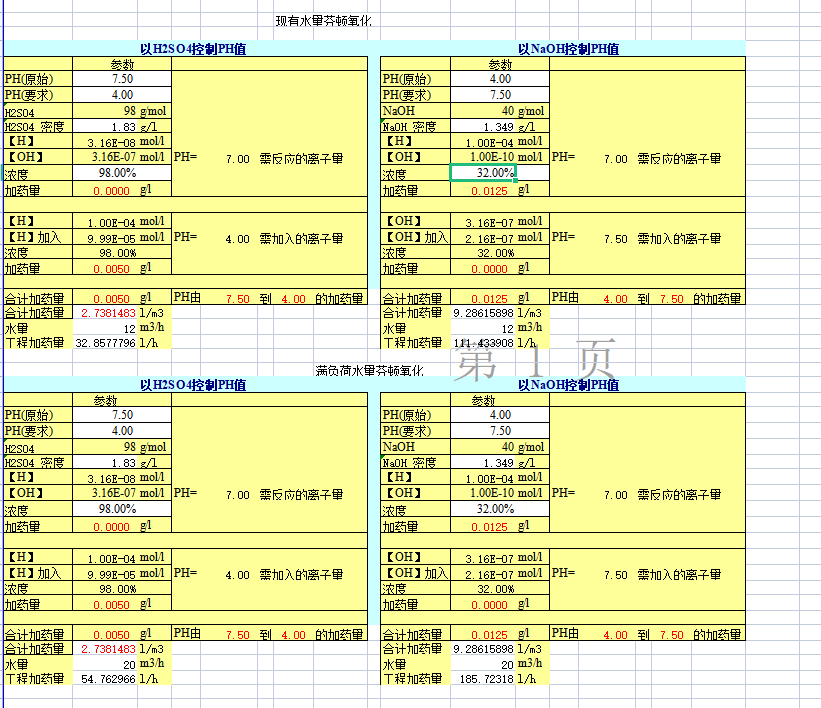Select PH(原始) 4.00 in 现有水量 NaOH table
The height and width of the screenshot is (708, 821).
coord(500,79)
